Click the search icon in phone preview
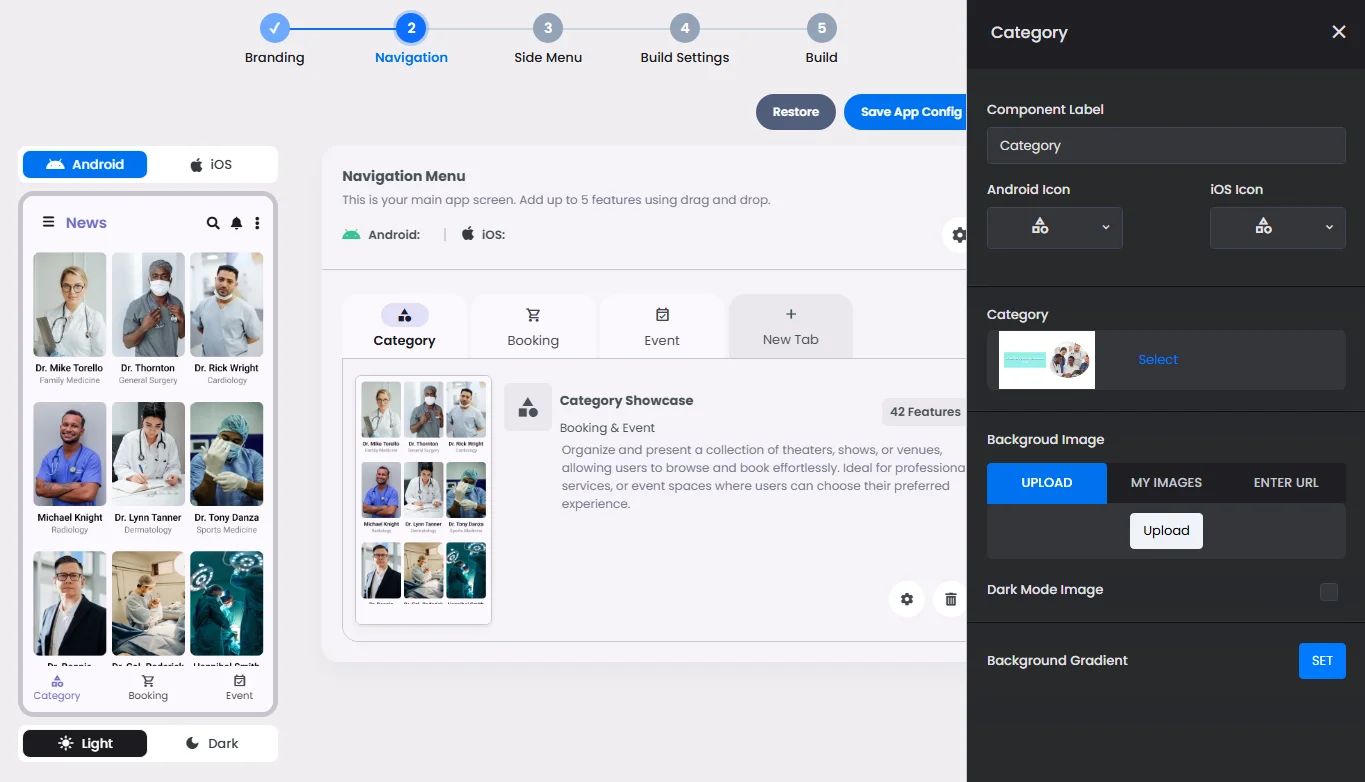1365x782 pixels. pos(213,223)
